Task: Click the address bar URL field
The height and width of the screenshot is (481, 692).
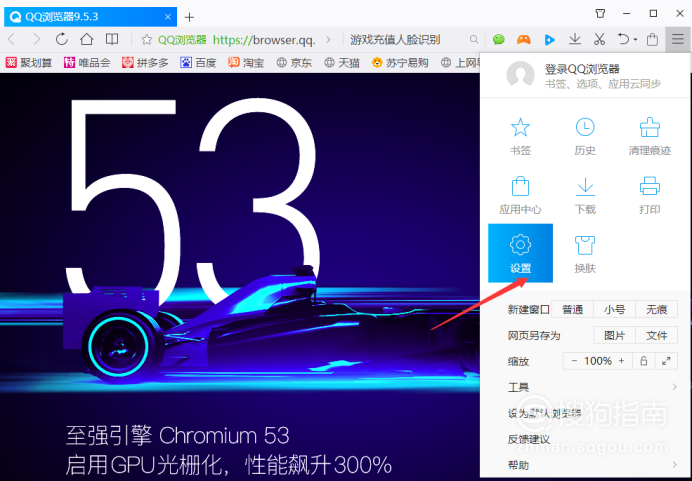Action: point(264,40)
